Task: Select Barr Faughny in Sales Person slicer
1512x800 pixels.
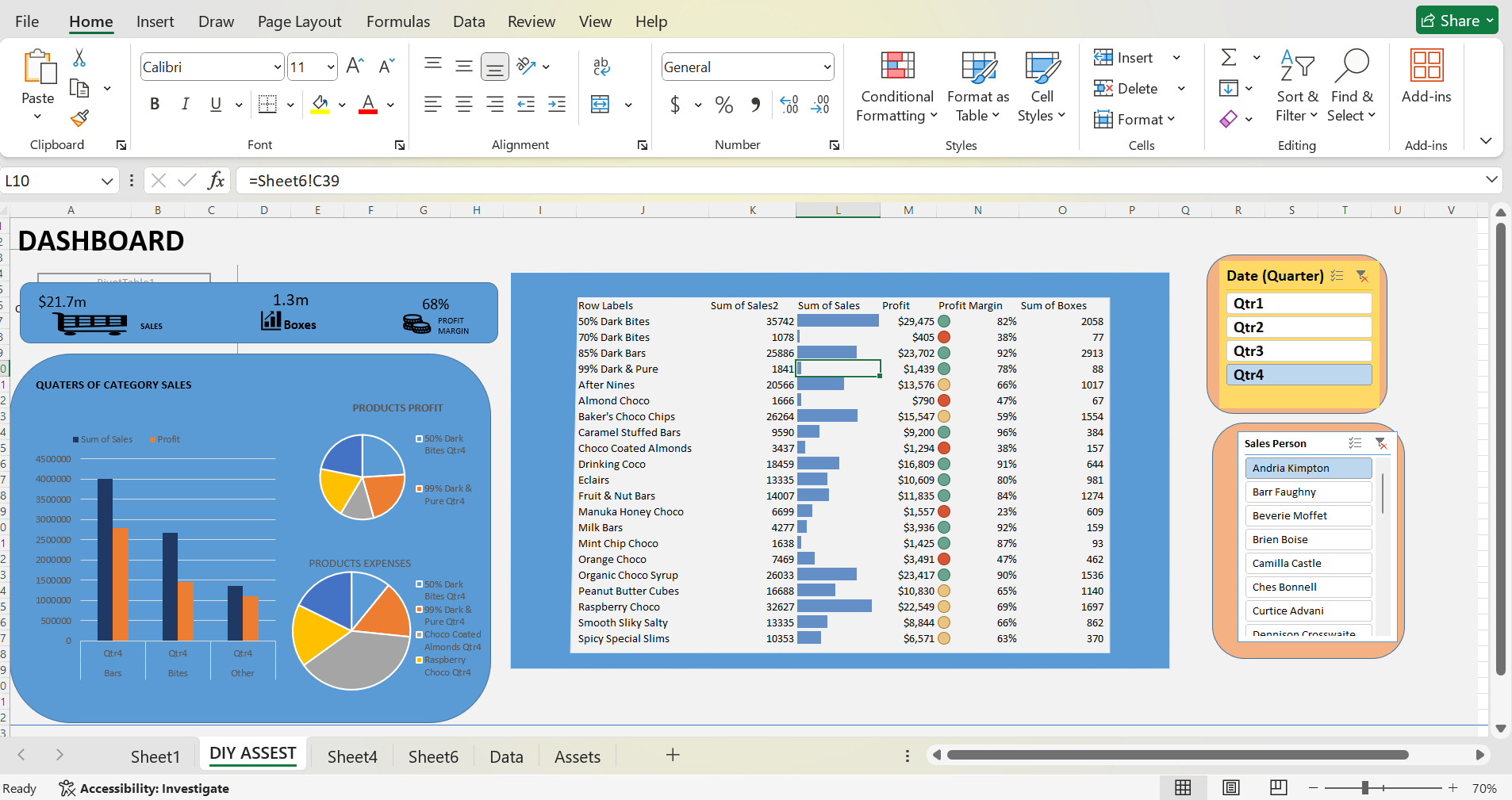Action: click(x=1308, y=492)
